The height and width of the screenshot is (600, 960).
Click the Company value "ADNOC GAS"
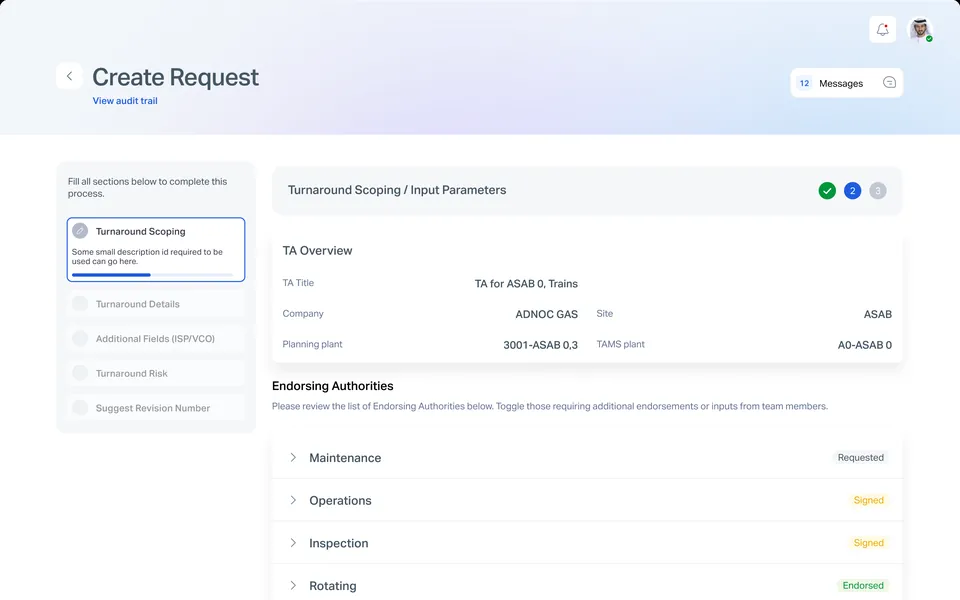[546, 314]
